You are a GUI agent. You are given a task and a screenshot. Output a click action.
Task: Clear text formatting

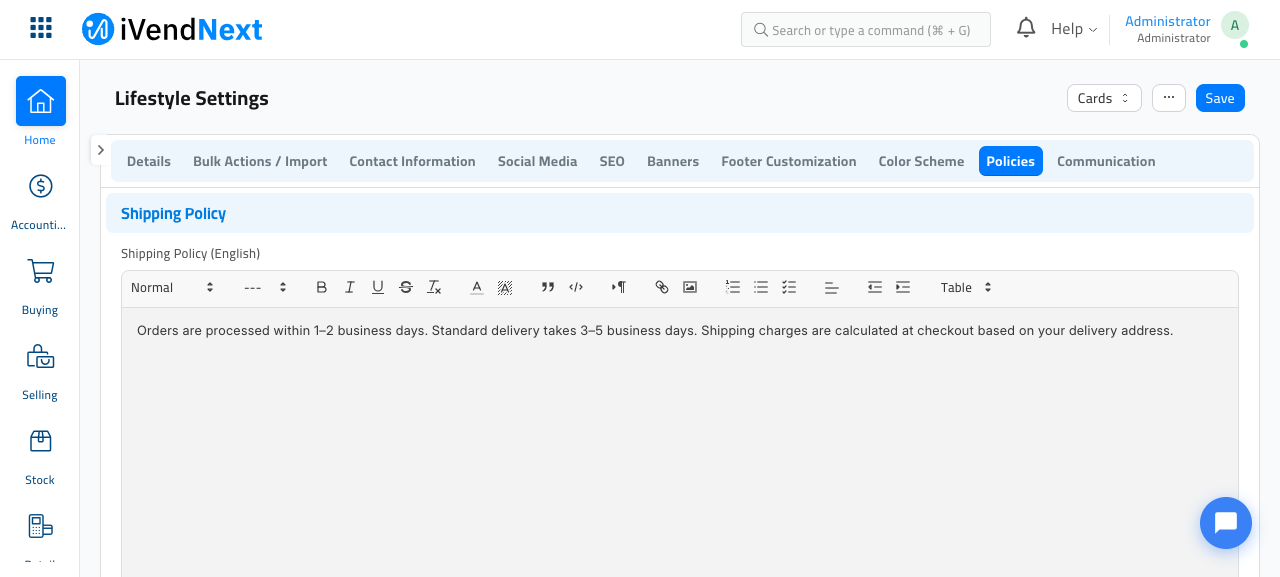pos(434,287)
